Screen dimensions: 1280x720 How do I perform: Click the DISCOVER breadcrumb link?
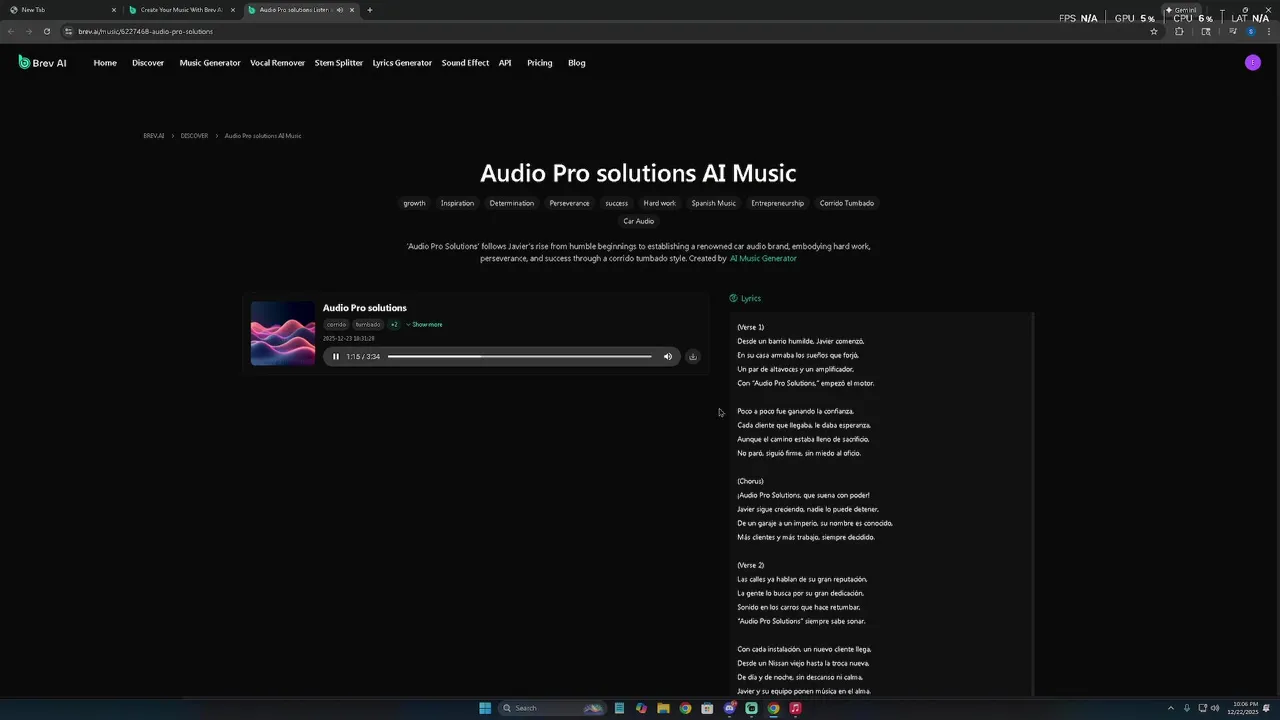[x=194, y=136]
